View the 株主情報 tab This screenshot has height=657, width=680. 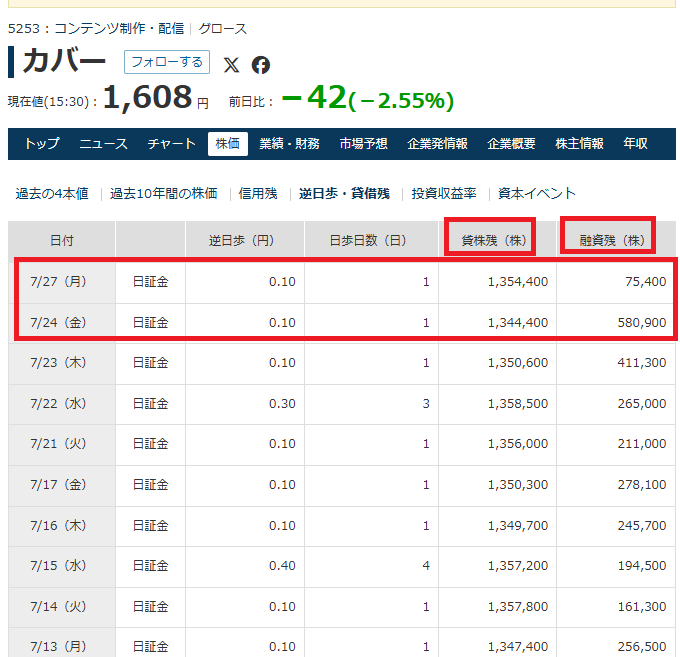click(x=579, y=144)
